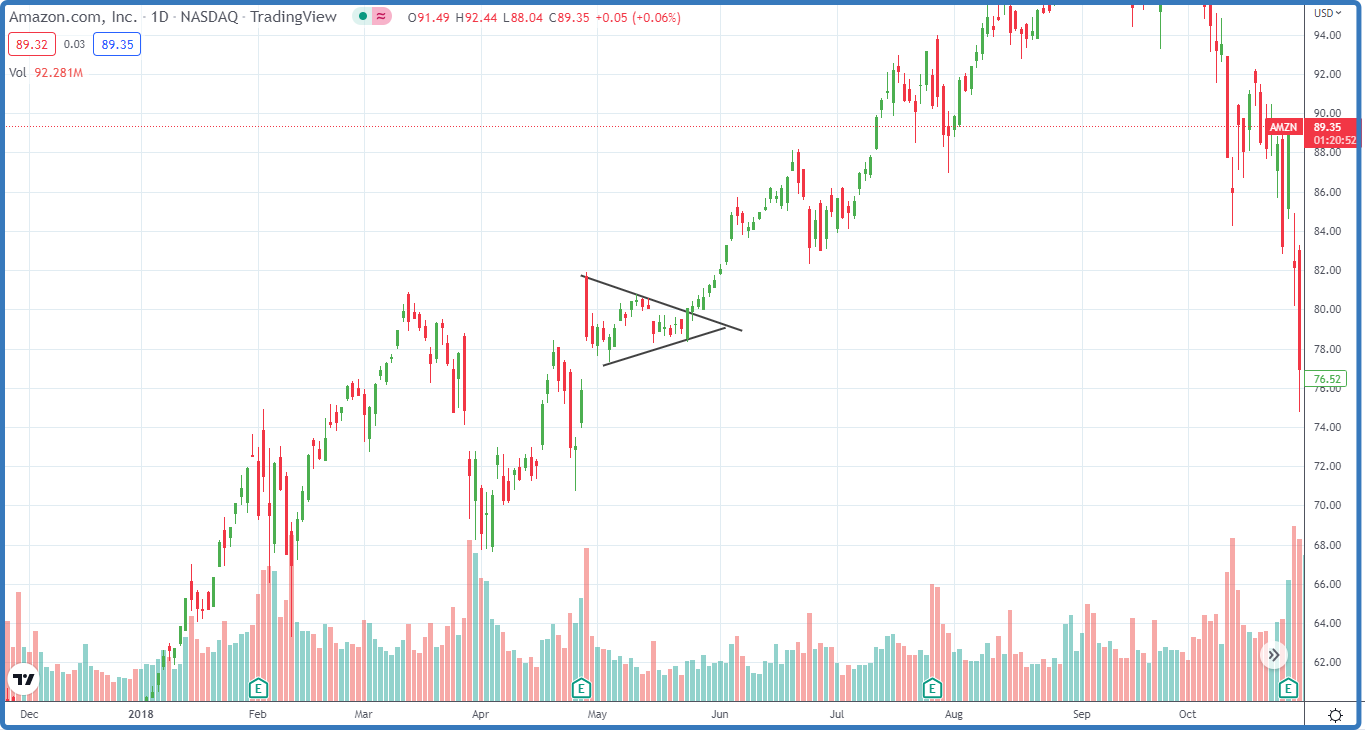Viewport: 1365px width, 731px height.
Task: Click the October earnings E marker
Action: (x=1288, y=688)
